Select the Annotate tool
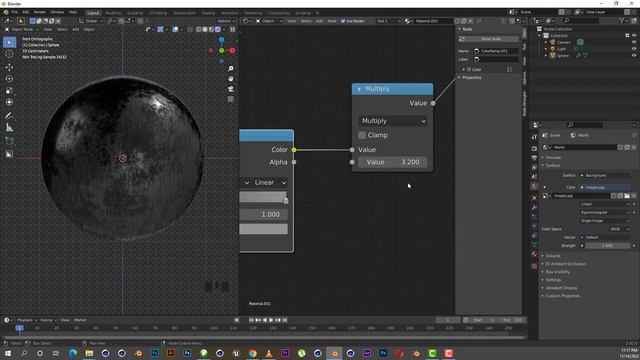This screenshot has height=360, width=640. point(9,116)
